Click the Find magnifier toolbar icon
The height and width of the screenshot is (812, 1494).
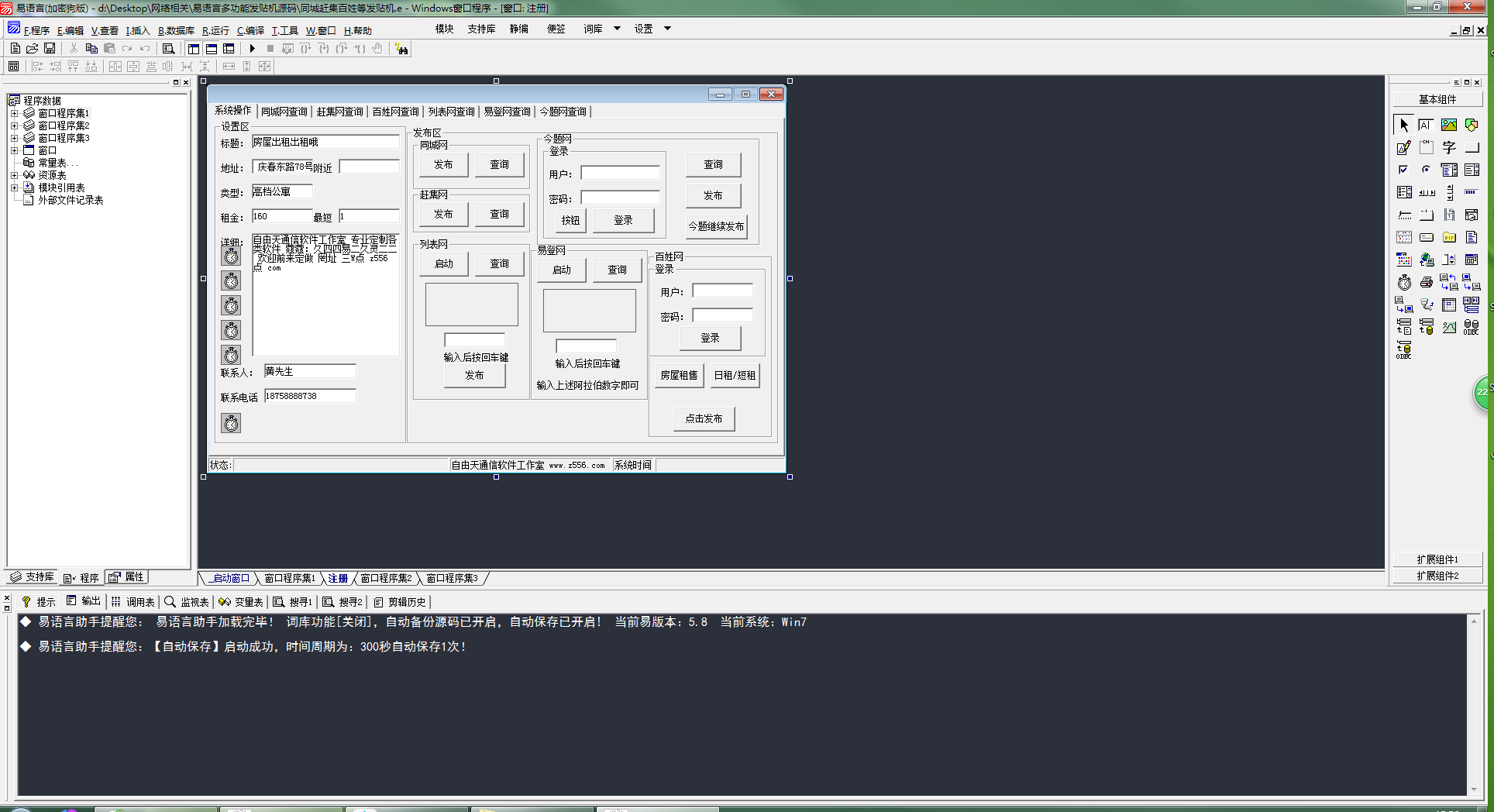168,48
